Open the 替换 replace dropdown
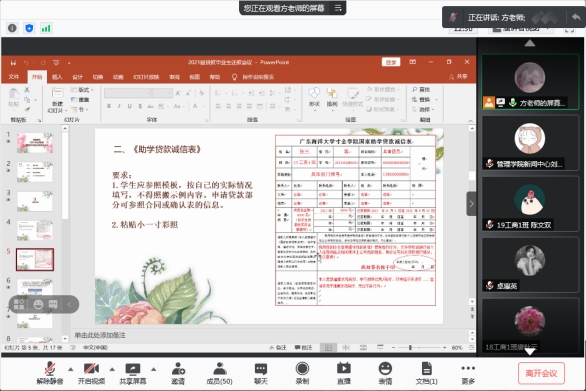Viewport: 586px width, 391px height. pos(425,99)
